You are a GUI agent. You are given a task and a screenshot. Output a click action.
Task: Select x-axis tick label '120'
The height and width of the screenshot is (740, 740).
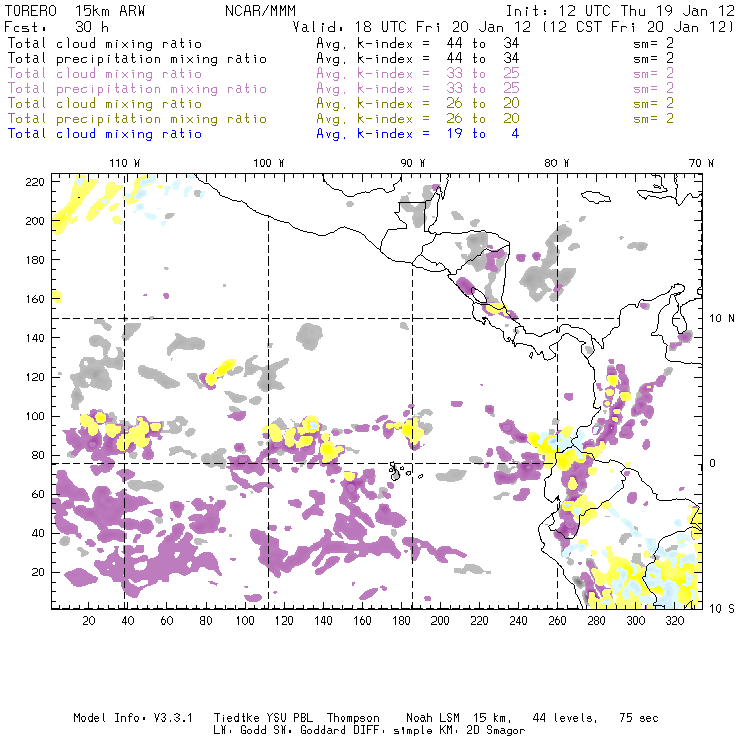pyautogui.click(x=284, y=621)
